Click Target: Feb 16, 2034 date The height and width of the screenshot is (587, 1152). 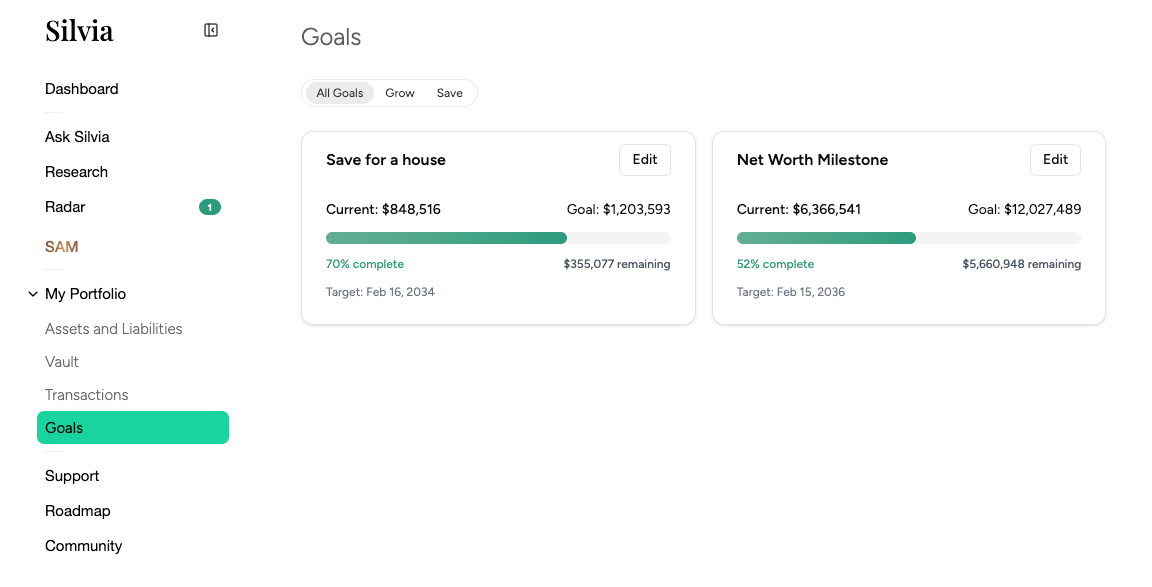coord(381,292)
